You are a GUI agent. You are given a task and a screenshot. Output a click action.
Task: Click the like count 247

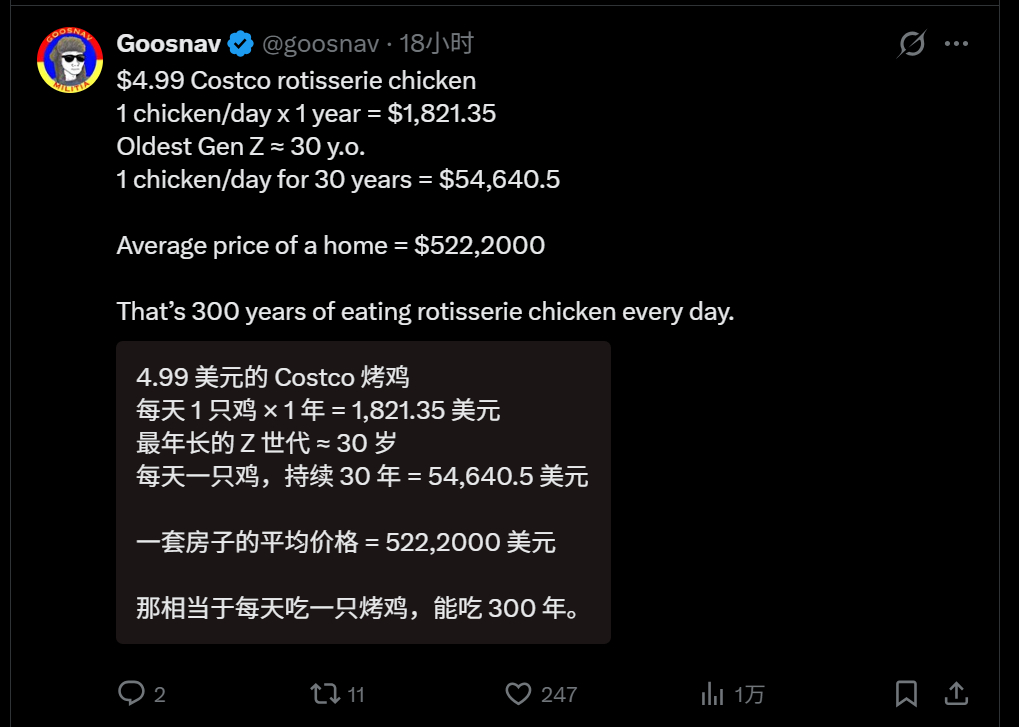[559, 694]
